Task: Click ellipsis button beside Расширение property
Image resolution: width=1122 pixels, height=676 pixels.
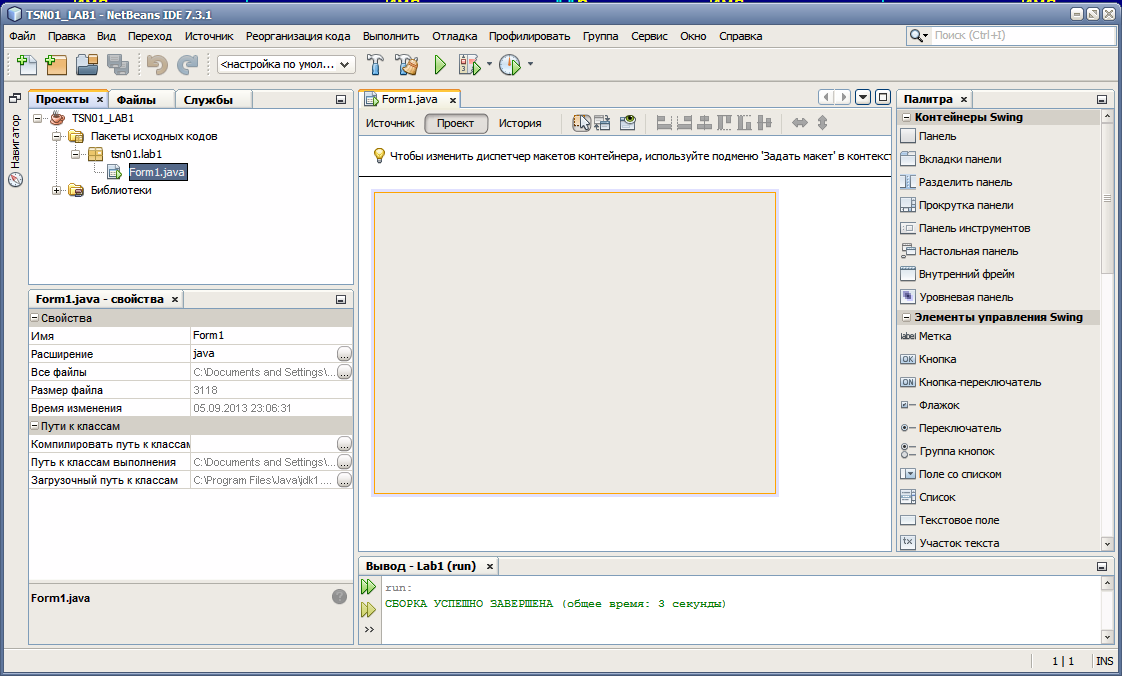Action: (x=344, y=354)
